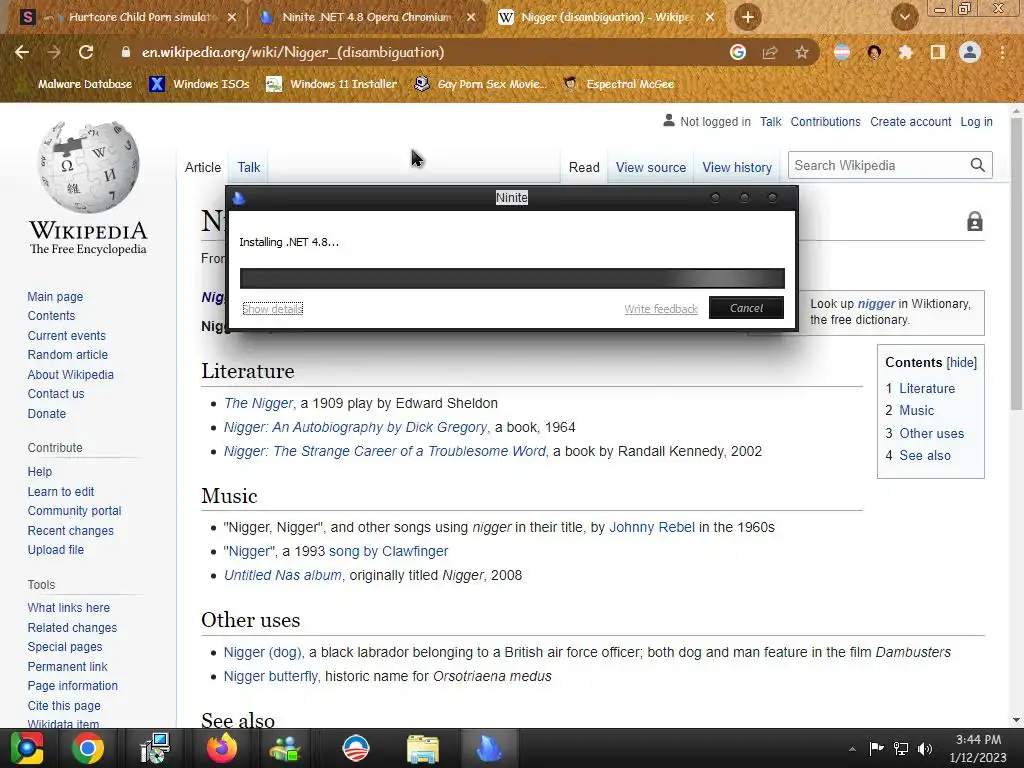Click the network tray icon
The height and width of the screenshot is (768, 1024).
(901, 749)
